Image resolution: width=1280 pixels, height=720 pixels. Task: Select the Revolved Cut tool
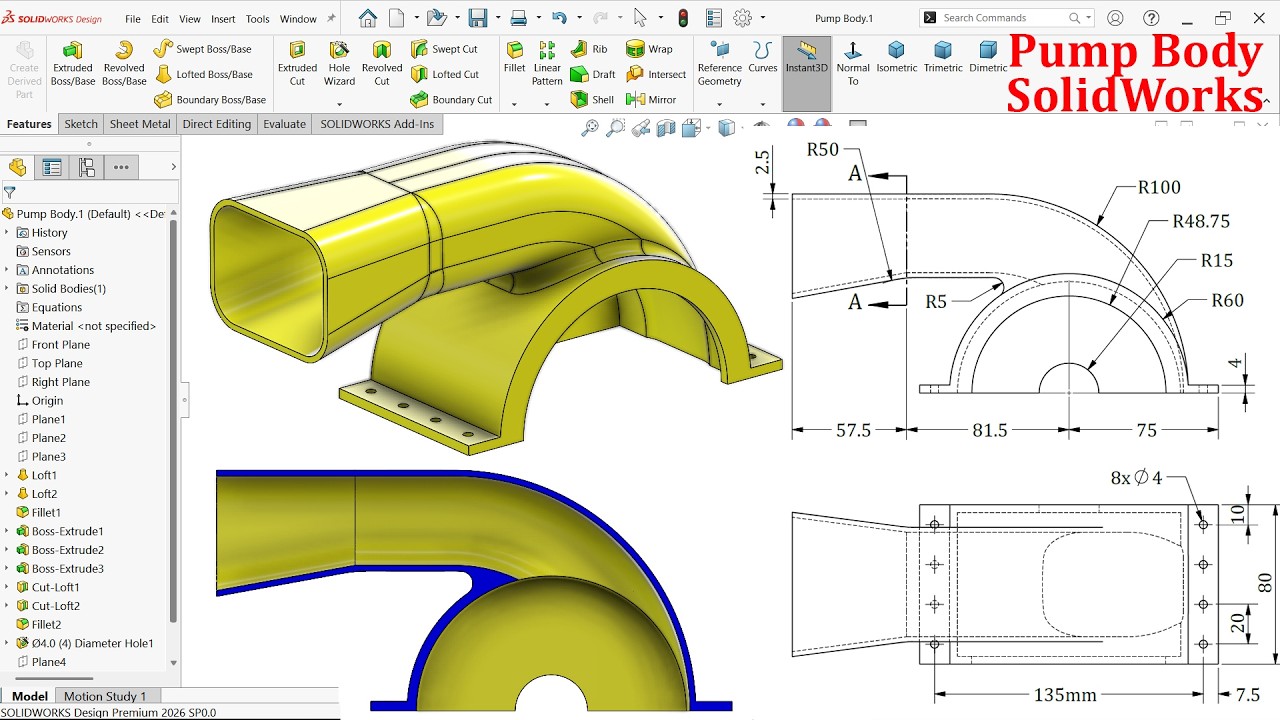382,63
